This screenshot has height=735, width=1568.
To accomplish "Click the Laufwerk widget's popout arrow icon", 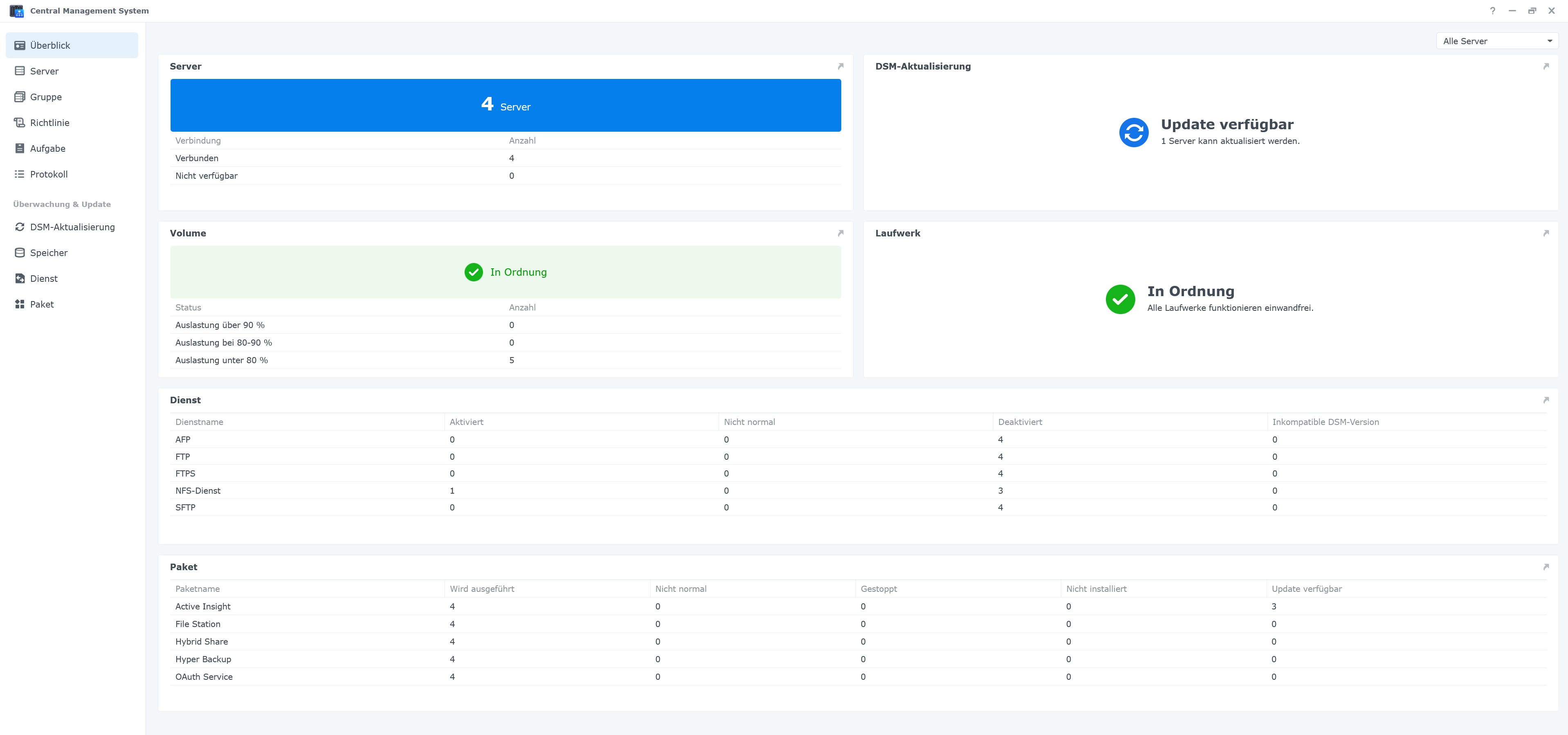I will pyautogui.click(x=1546, y=233).
